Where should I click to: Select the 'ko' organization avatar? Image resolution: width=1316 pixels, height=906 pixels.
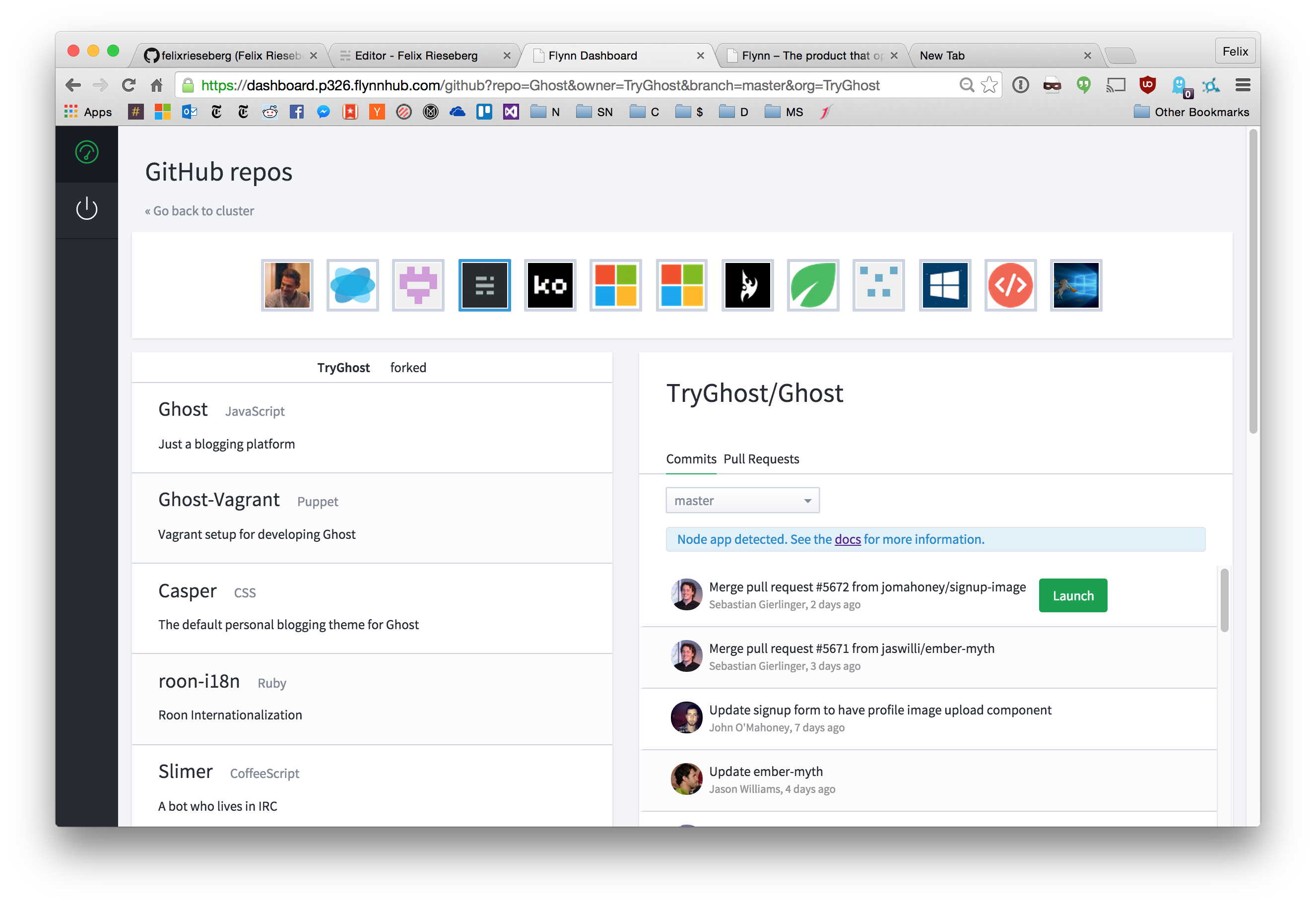point(549,285)
